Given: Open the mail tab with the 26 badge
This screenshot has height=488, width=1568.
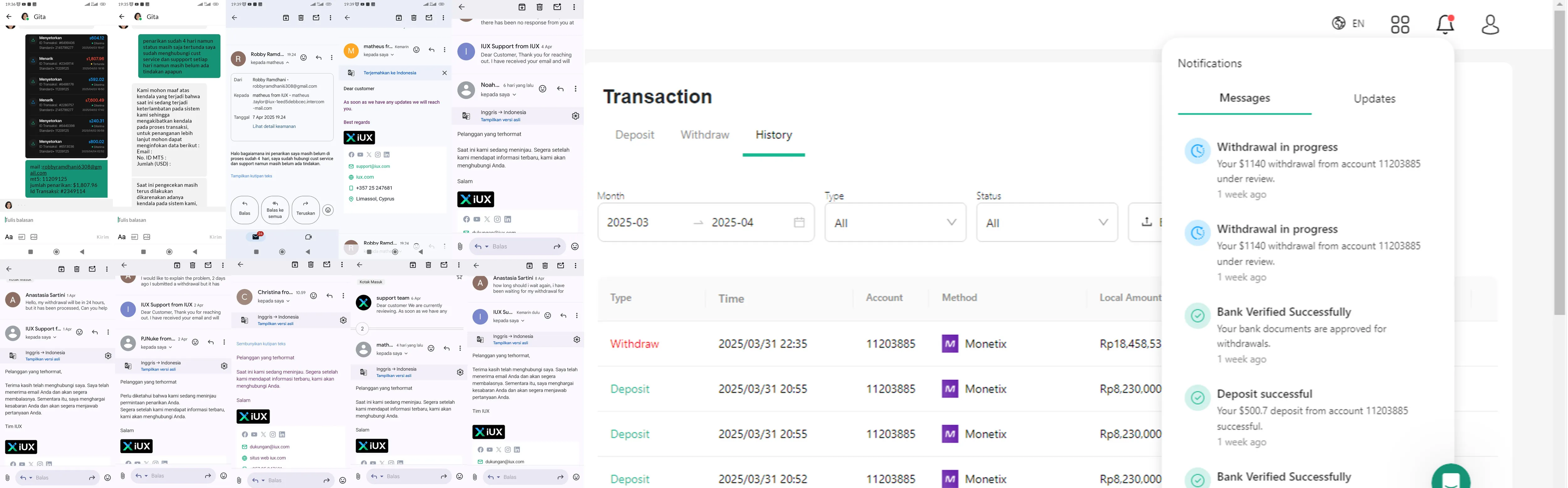Looking at the screenshot, I should 256,237.
